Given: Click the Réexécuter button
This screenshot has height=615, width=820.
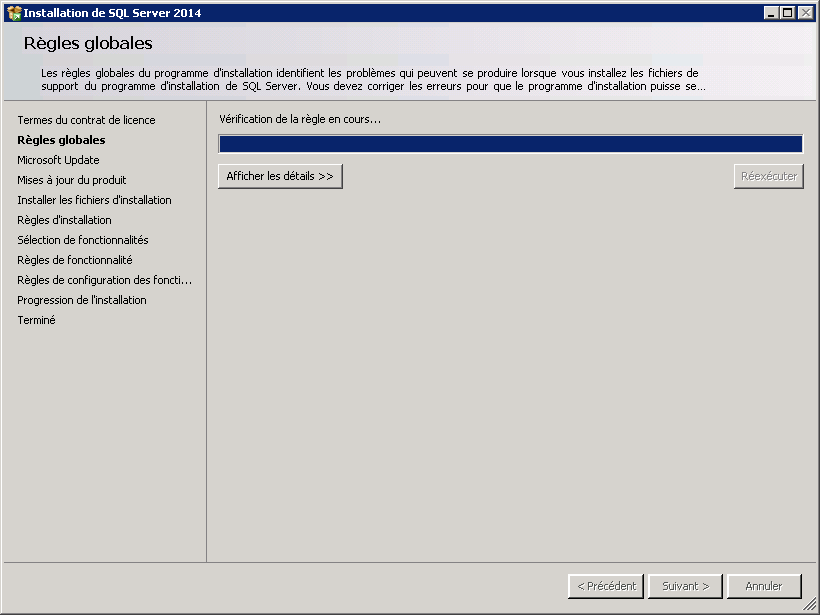Looking at the screenshot, I should (x=768, y=176).
